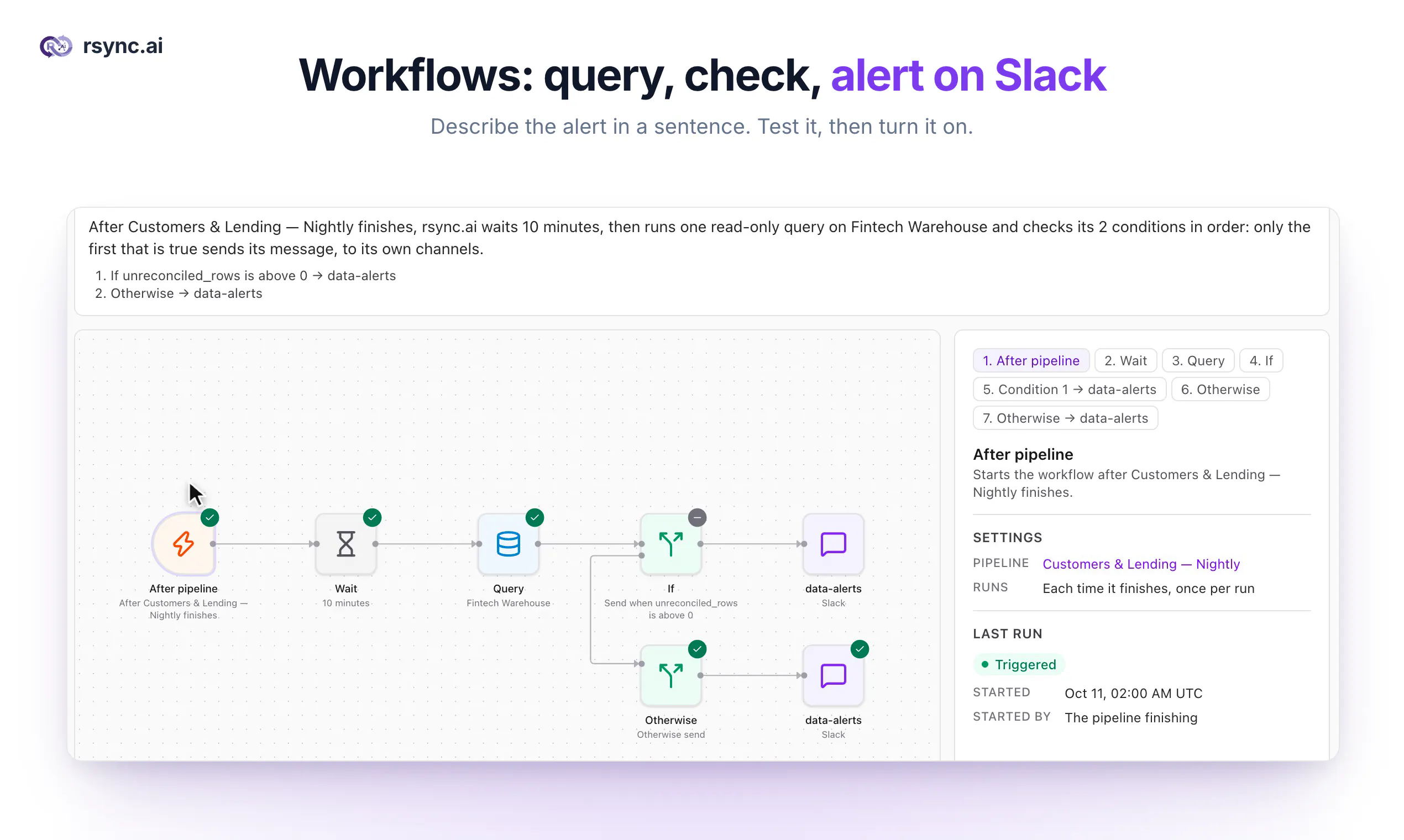The height and width of the screenshot is (840, 1404).
Task: Open the 3. Query step tab
Action: (x=1198, y=360)
